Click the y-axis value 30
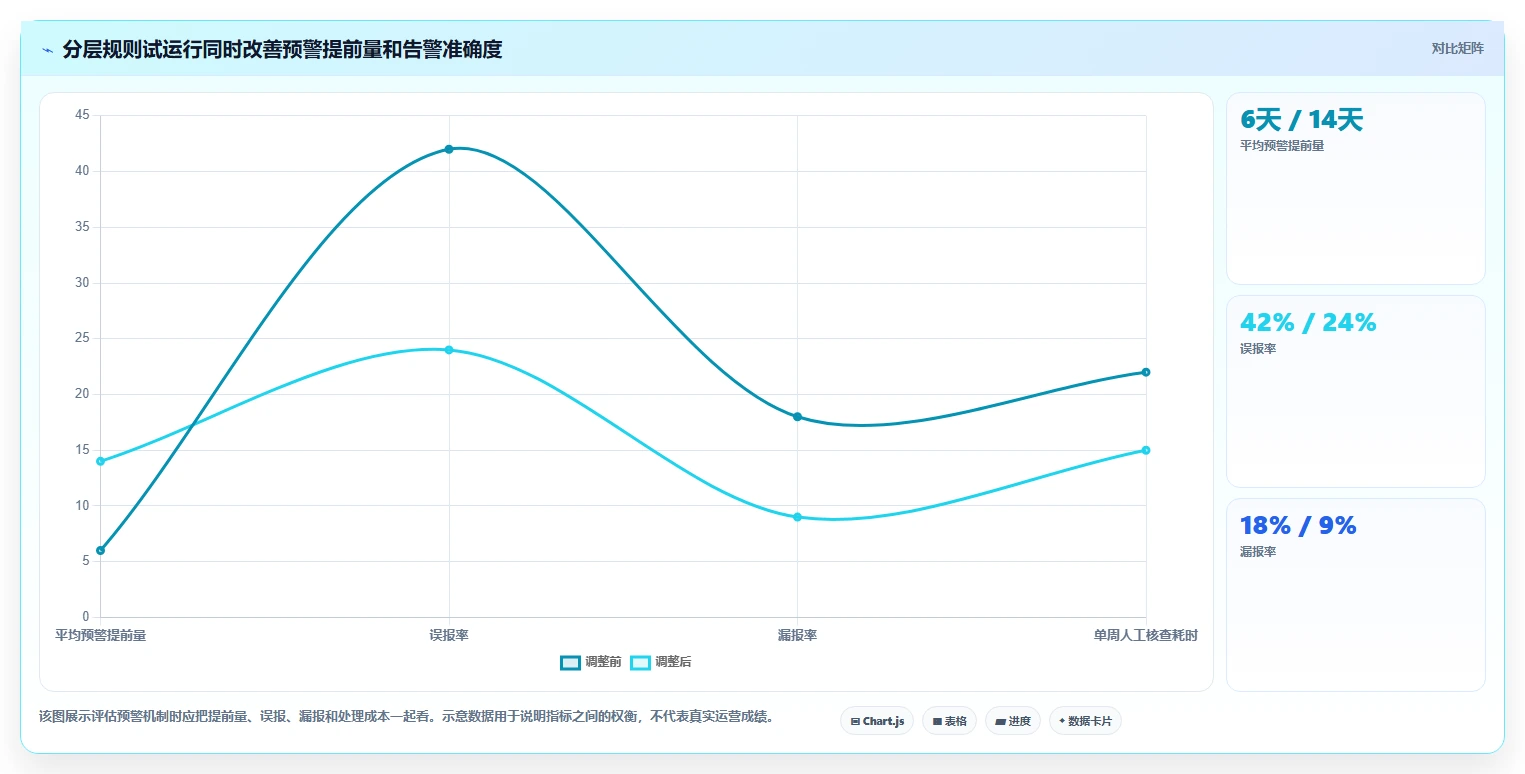The width and height of the screenshot is (1525, 774). tap(82, 283)
